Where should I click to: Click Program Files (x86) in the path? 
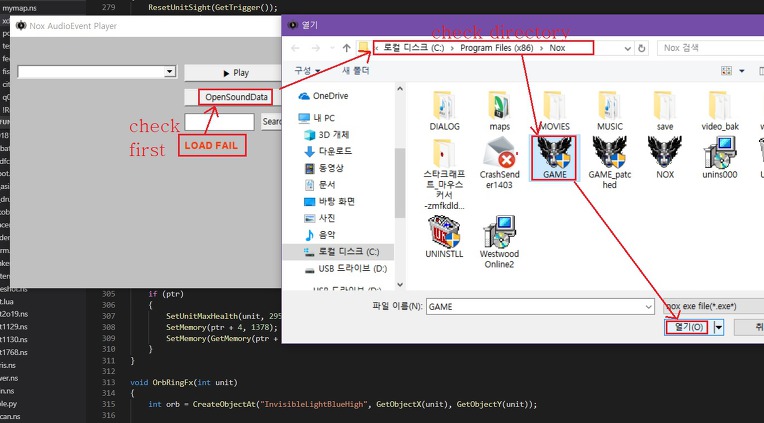[497, 48]
